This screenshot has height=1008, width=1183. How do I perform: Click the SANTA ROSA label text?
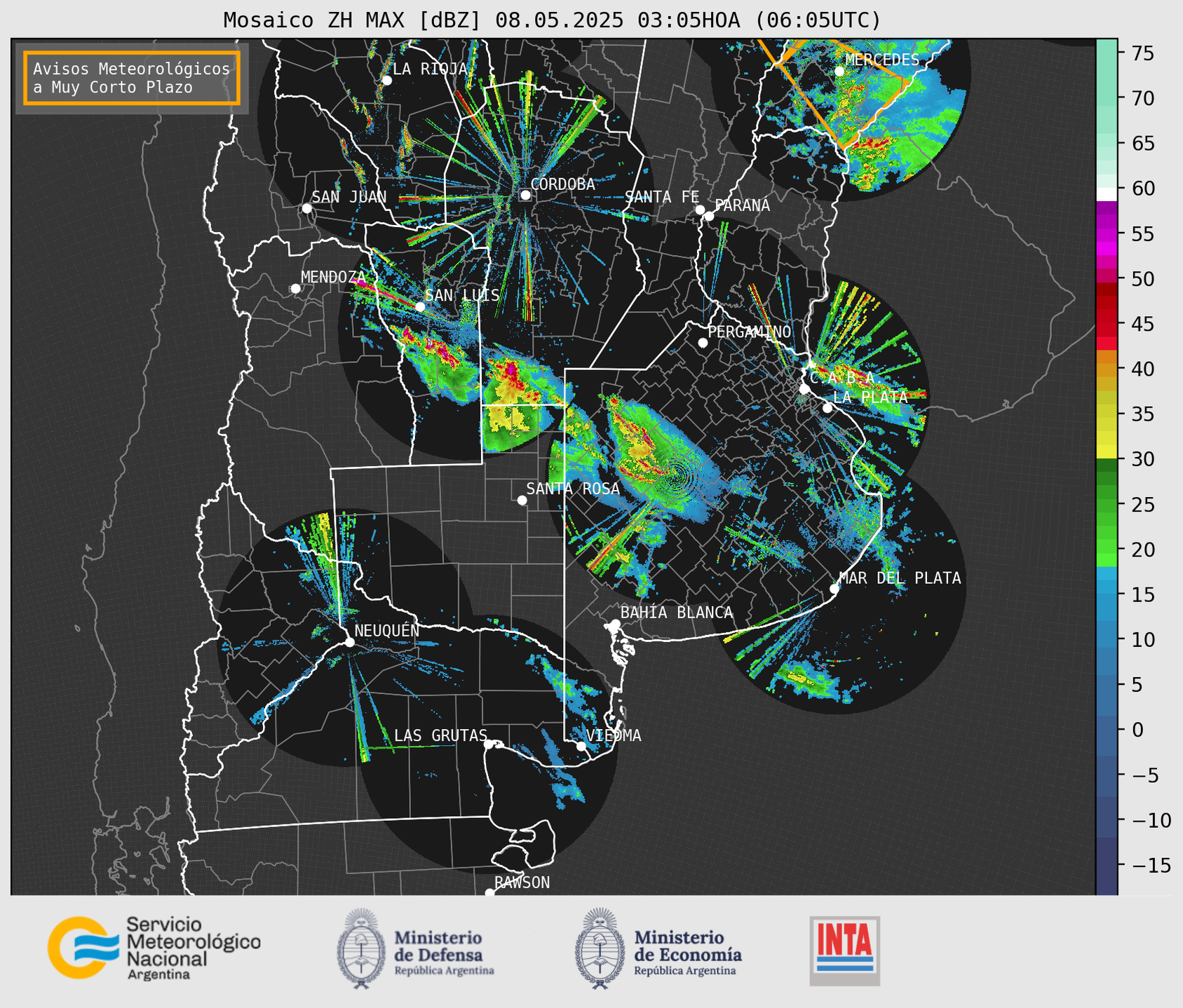click(x=573, y=489)
